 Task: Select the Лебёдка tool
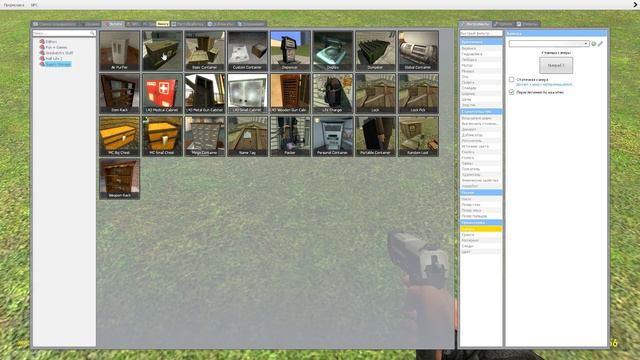tap(481, 60)
